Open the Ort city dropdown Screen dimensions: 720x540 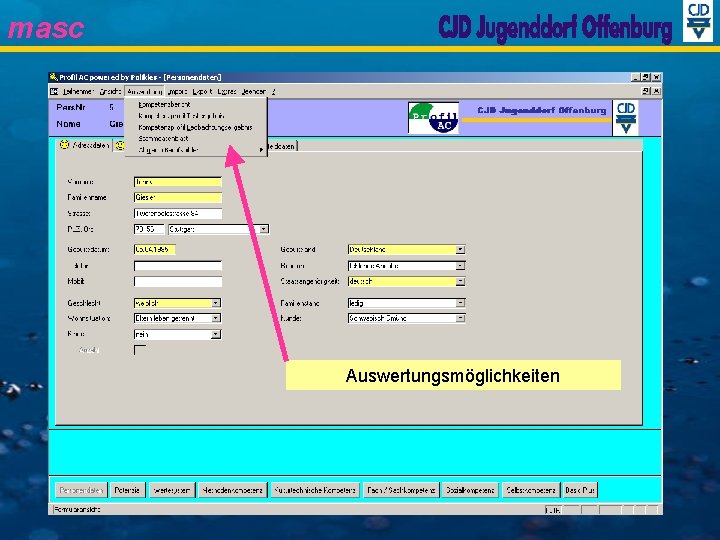(264, 229)
